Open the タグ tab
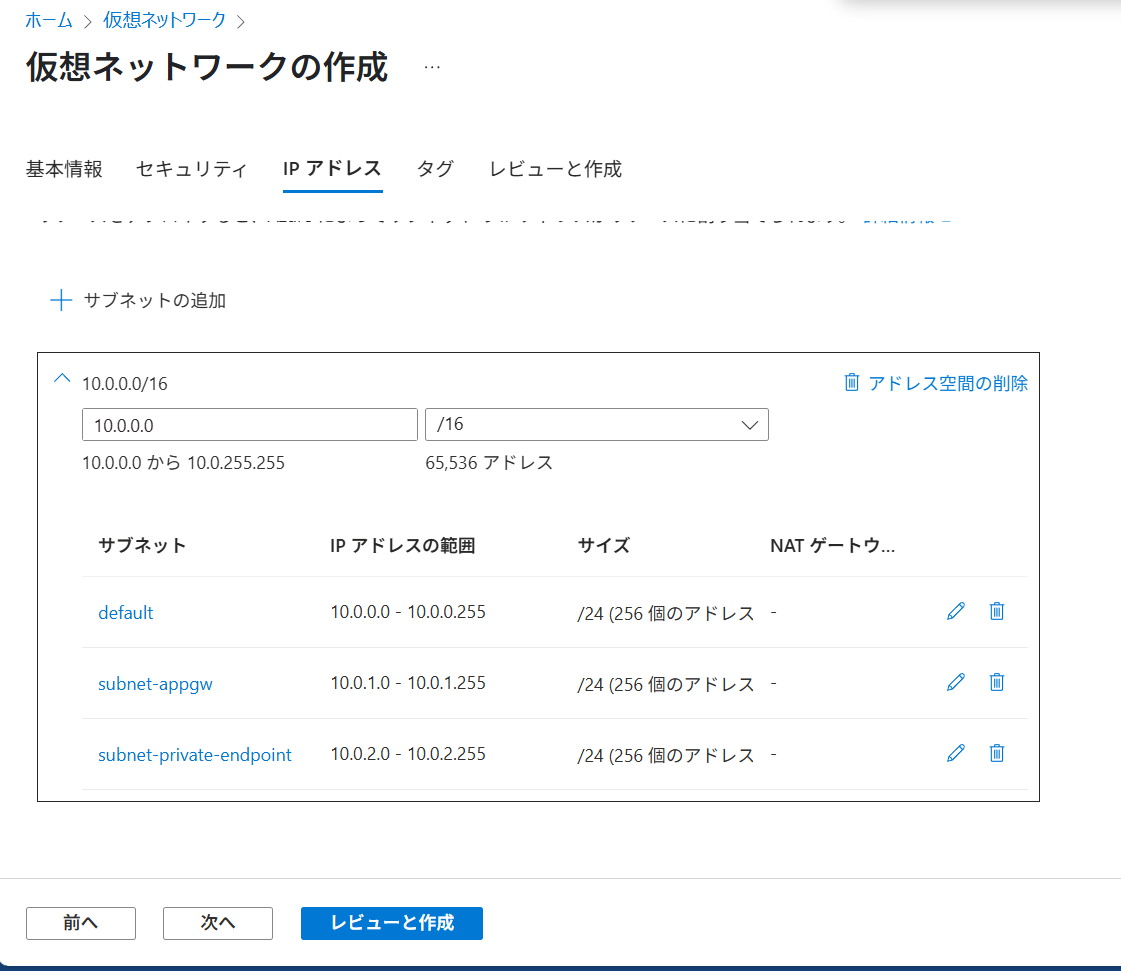 [435, 169]
